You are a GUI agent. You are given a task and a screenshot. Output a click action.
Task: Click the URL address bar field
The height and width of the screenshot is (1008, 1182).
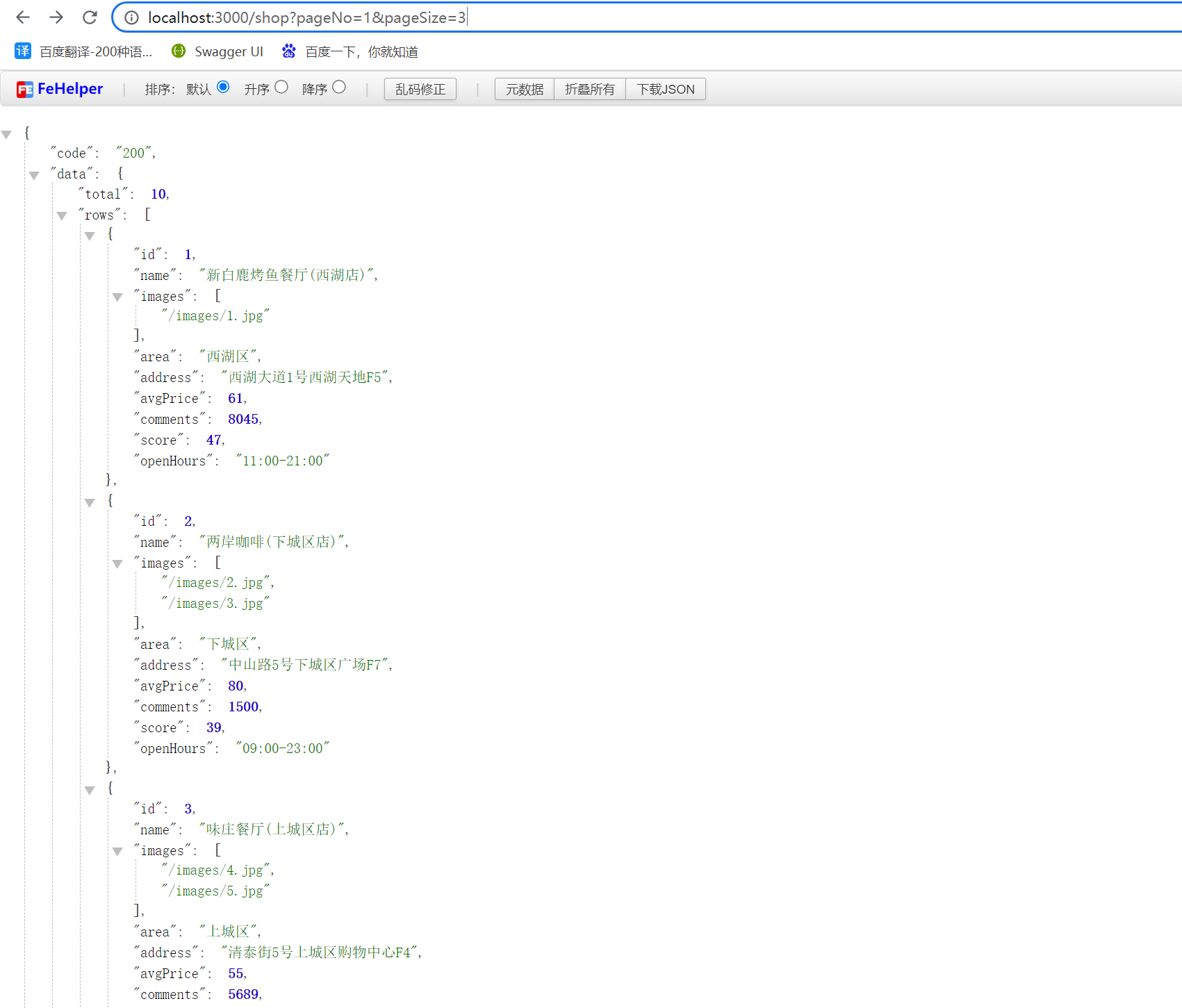coord(625,17)
